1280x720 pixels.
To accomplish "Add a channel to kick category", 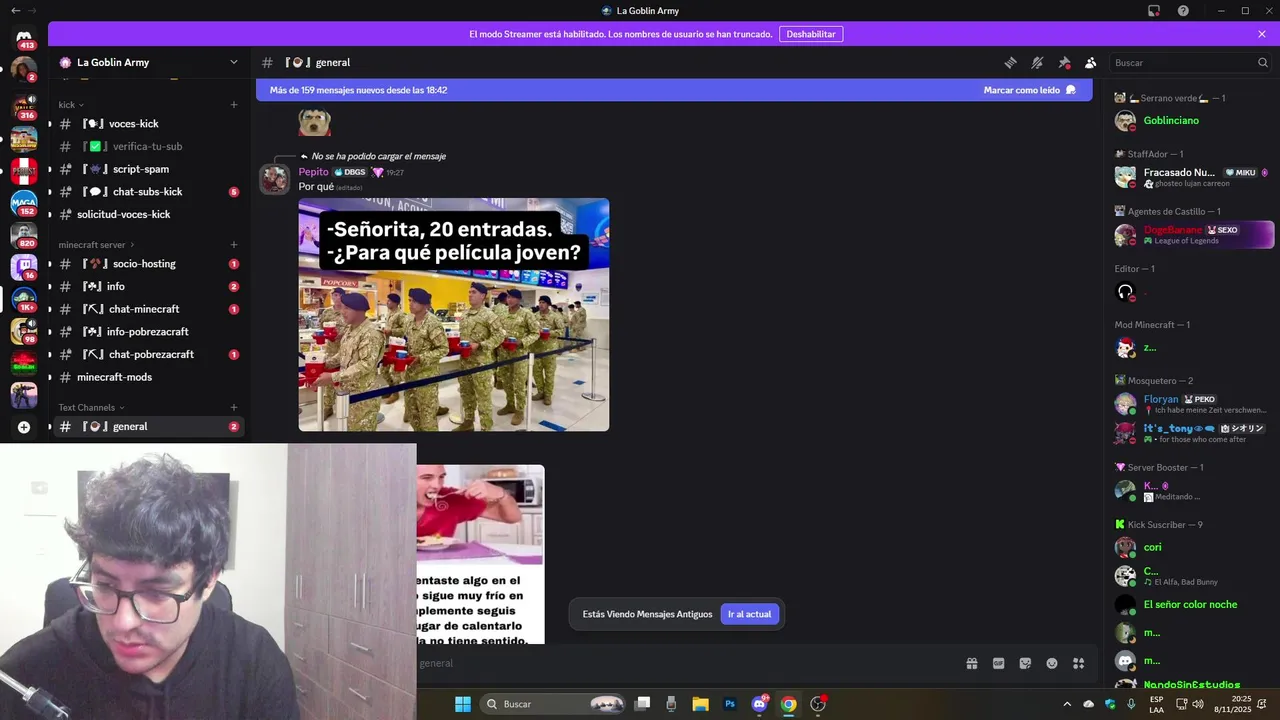I will (x=234, y=104).
